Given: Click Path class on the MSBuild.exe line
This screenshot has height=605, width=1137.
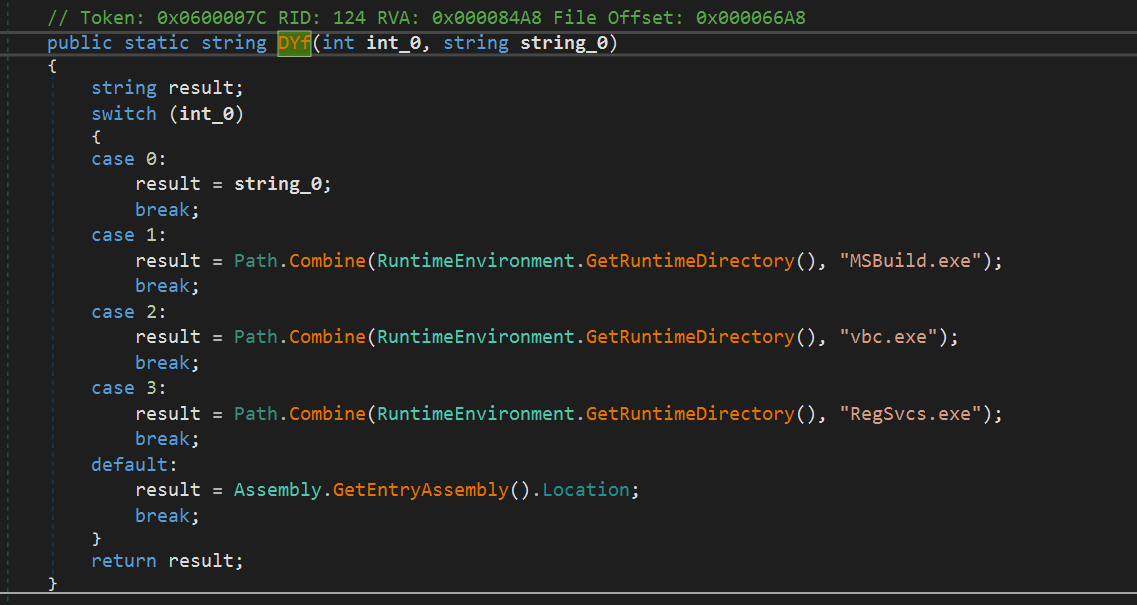Looking at the screenshot, I should (x=256, y=260).
